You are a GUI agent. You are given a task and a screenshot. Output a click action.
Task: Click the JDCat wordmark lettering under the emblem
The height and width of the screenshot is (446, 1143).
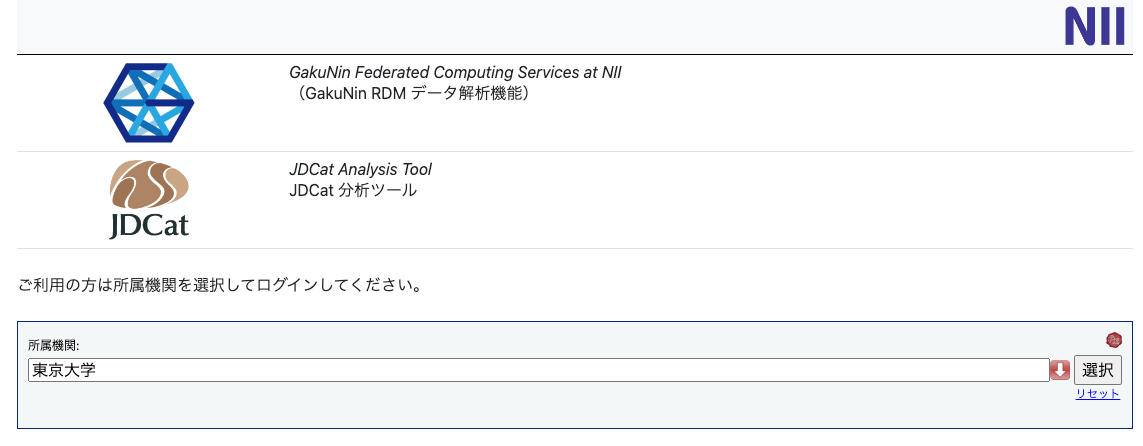149,225
